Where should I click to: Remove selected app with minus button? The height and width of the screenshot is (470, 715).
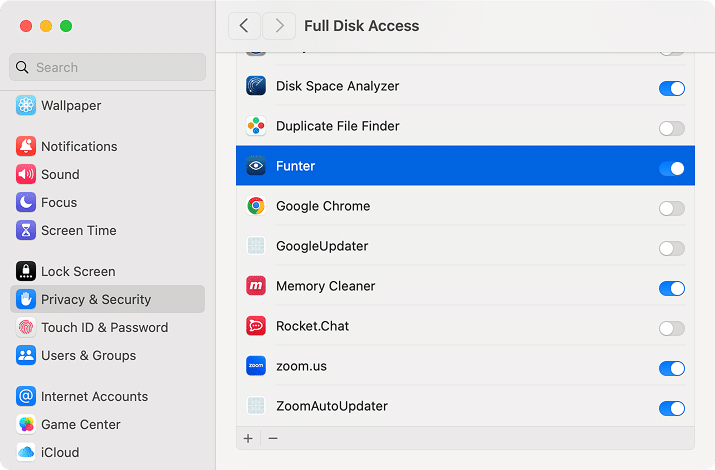click(273, 439)
